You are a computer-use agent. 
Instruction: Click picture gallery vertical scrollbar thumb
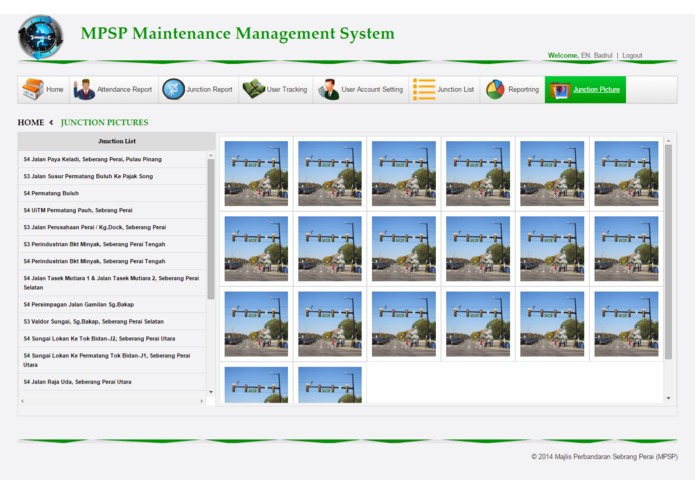(x=668, y=252)
